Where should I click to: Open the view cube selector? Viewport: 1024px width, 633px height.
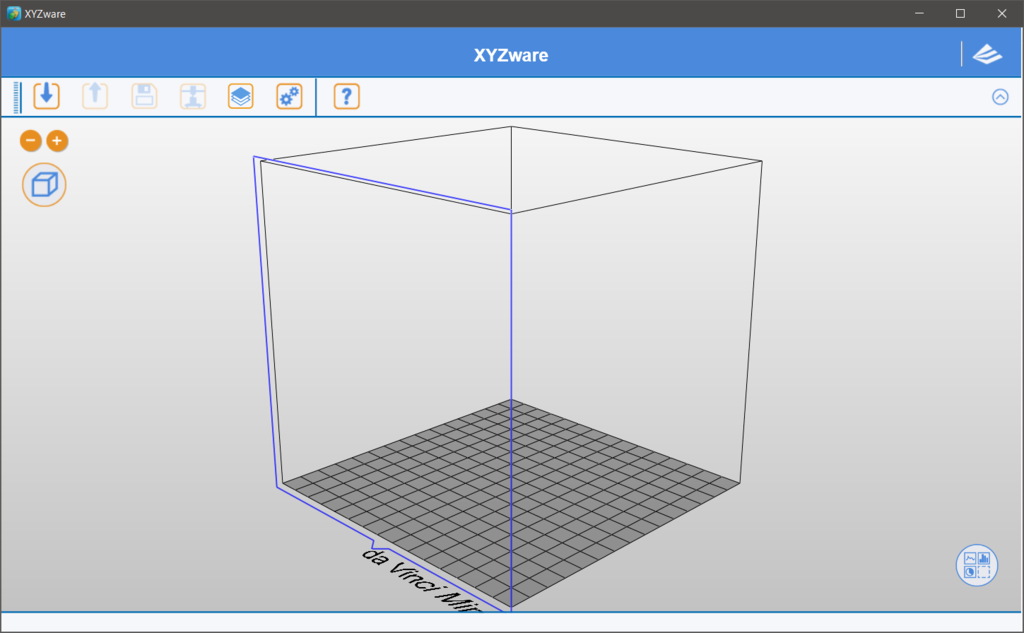(44, 185)
